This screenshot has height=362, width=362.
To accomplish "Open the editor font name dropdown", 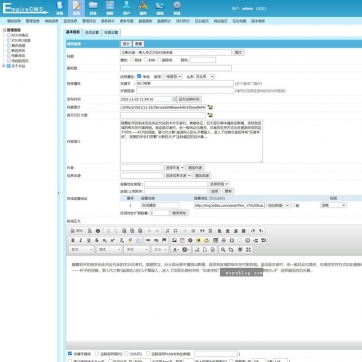I will (x=136, y=249).
